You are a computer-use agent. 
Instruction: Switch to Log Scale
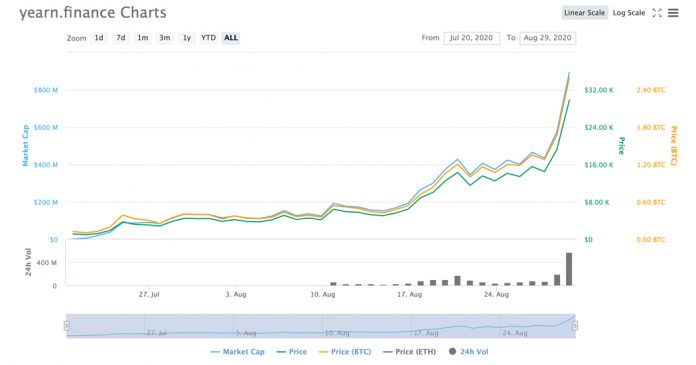click(629, 13)
